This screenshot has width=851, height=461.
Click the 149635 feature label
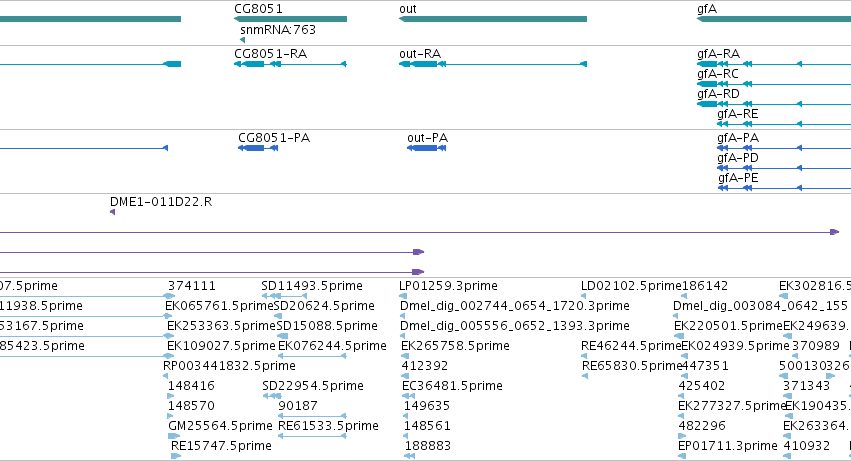click(x=427, y=407)
